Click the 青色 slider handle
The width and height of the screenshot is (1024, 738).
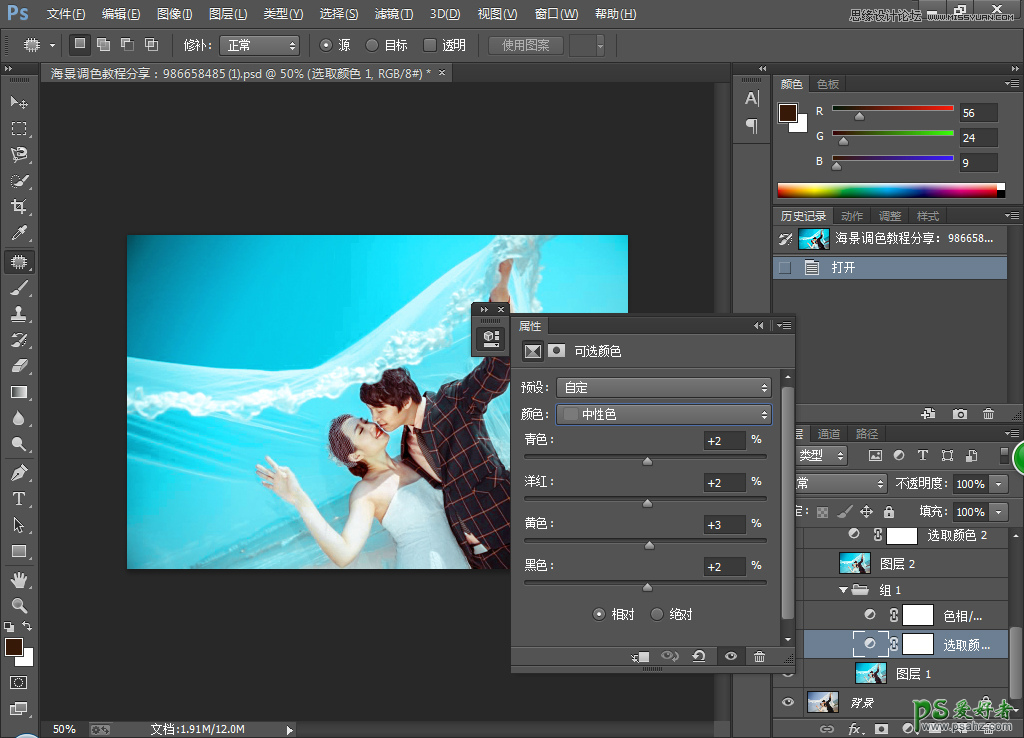pos(647,461)
